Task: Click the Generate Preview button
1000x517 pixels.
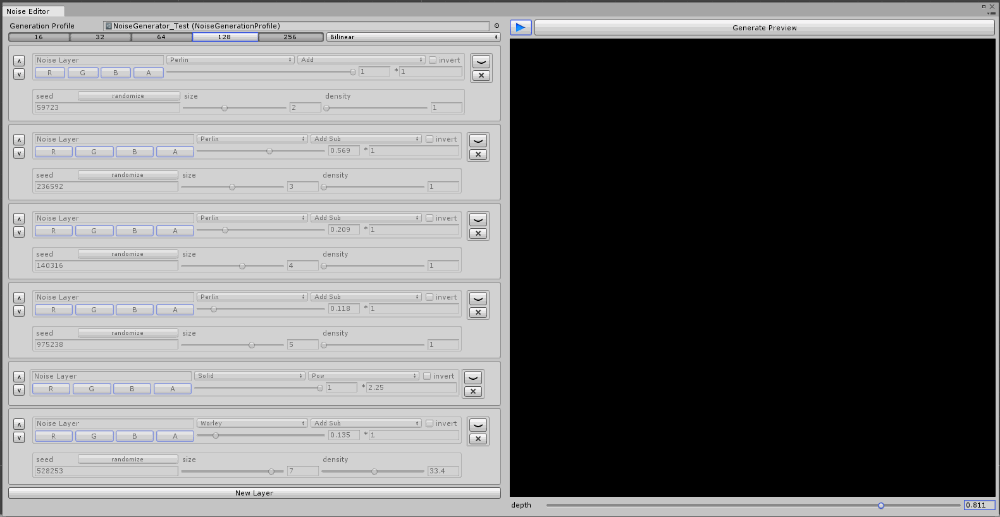Action: click(764, 27)
